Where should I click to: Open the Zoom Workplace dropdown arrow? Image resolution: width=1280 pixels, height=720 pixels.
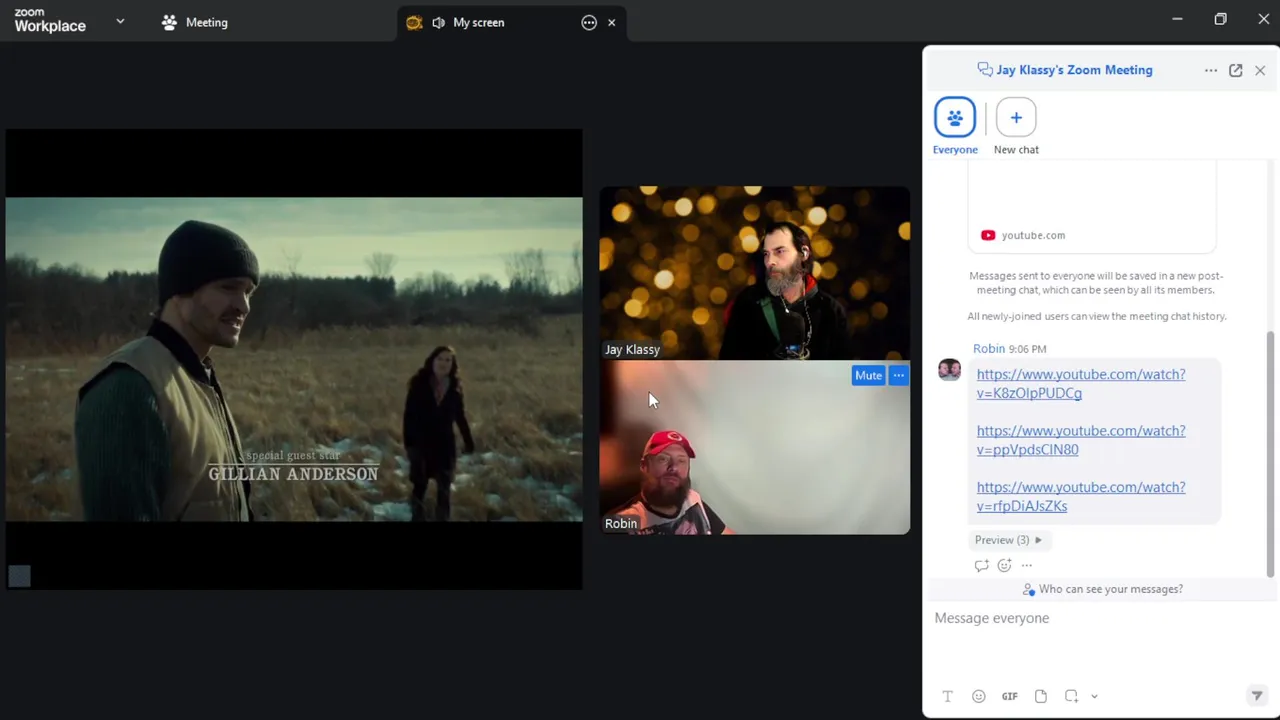[x=120, y=21]
